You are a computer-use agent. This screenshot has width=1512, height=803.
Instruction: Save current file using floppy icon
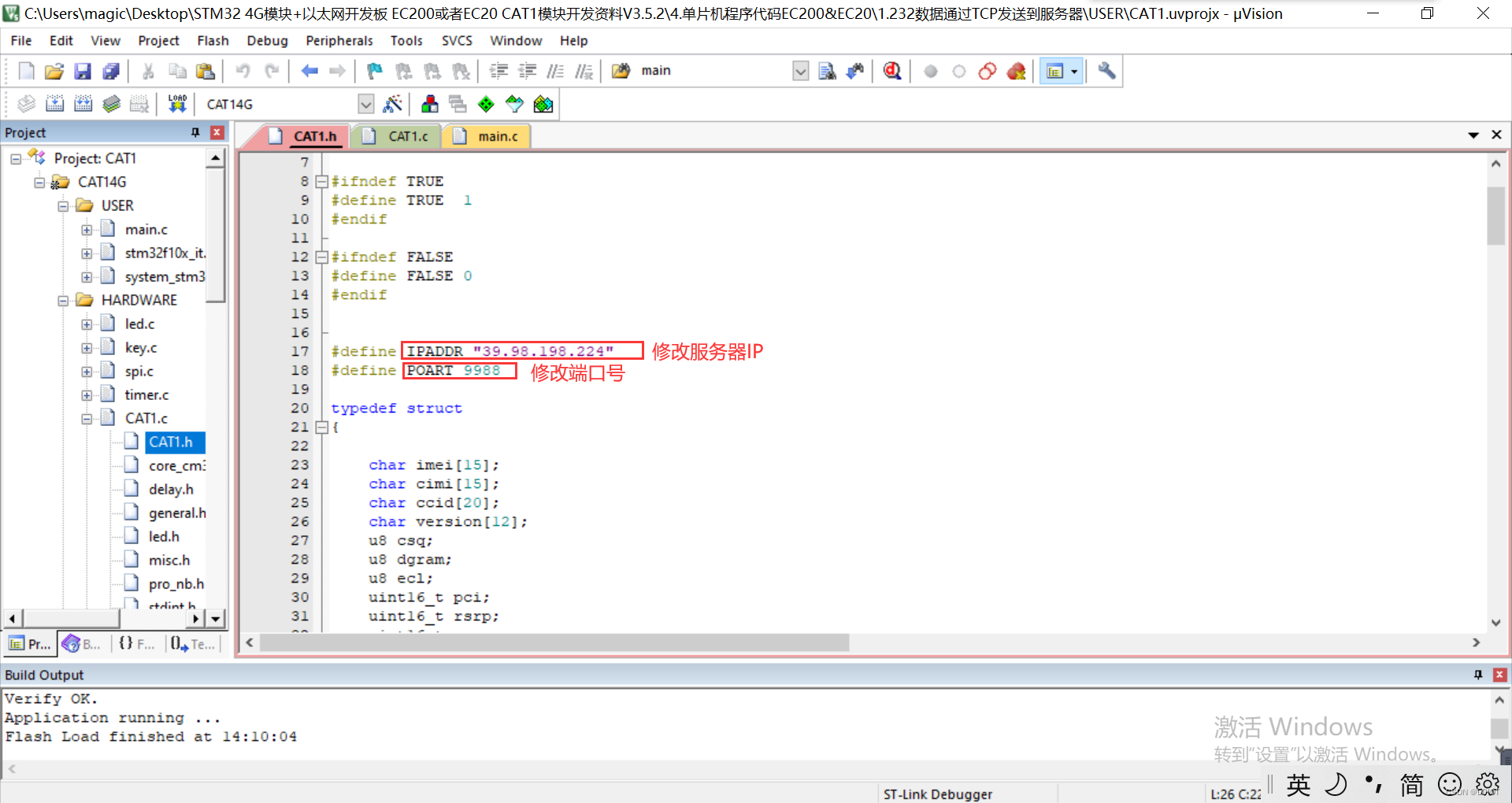(83, 72)
